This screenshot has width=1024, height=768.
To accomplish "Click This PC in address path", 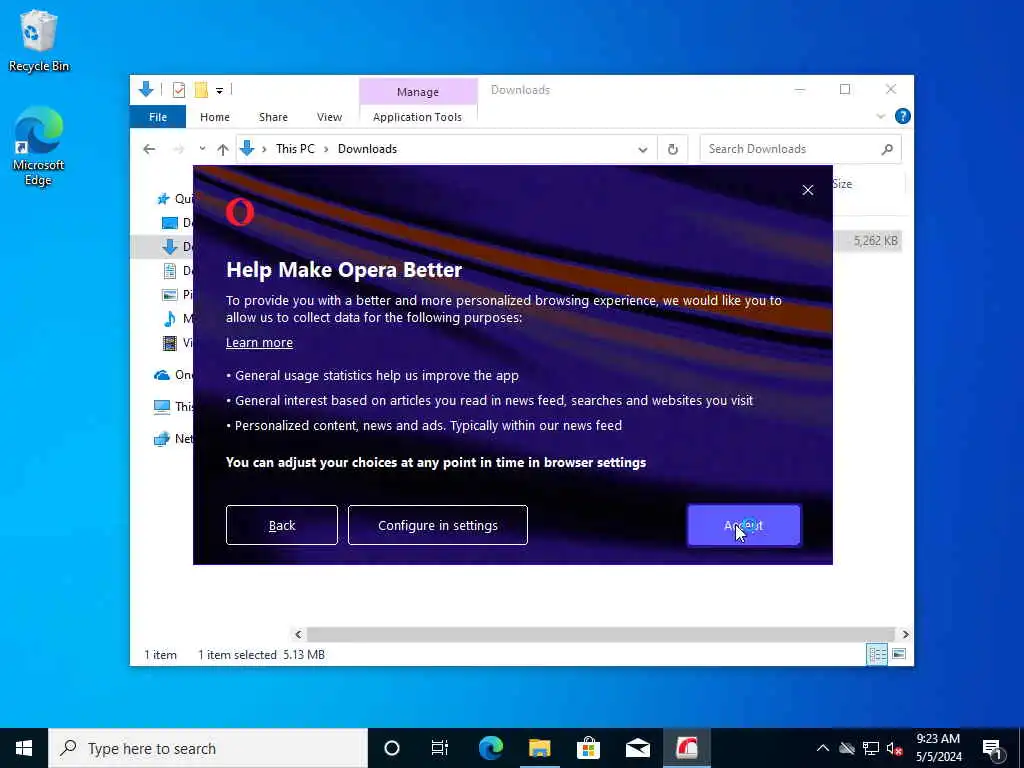I will tap(295, 149).
